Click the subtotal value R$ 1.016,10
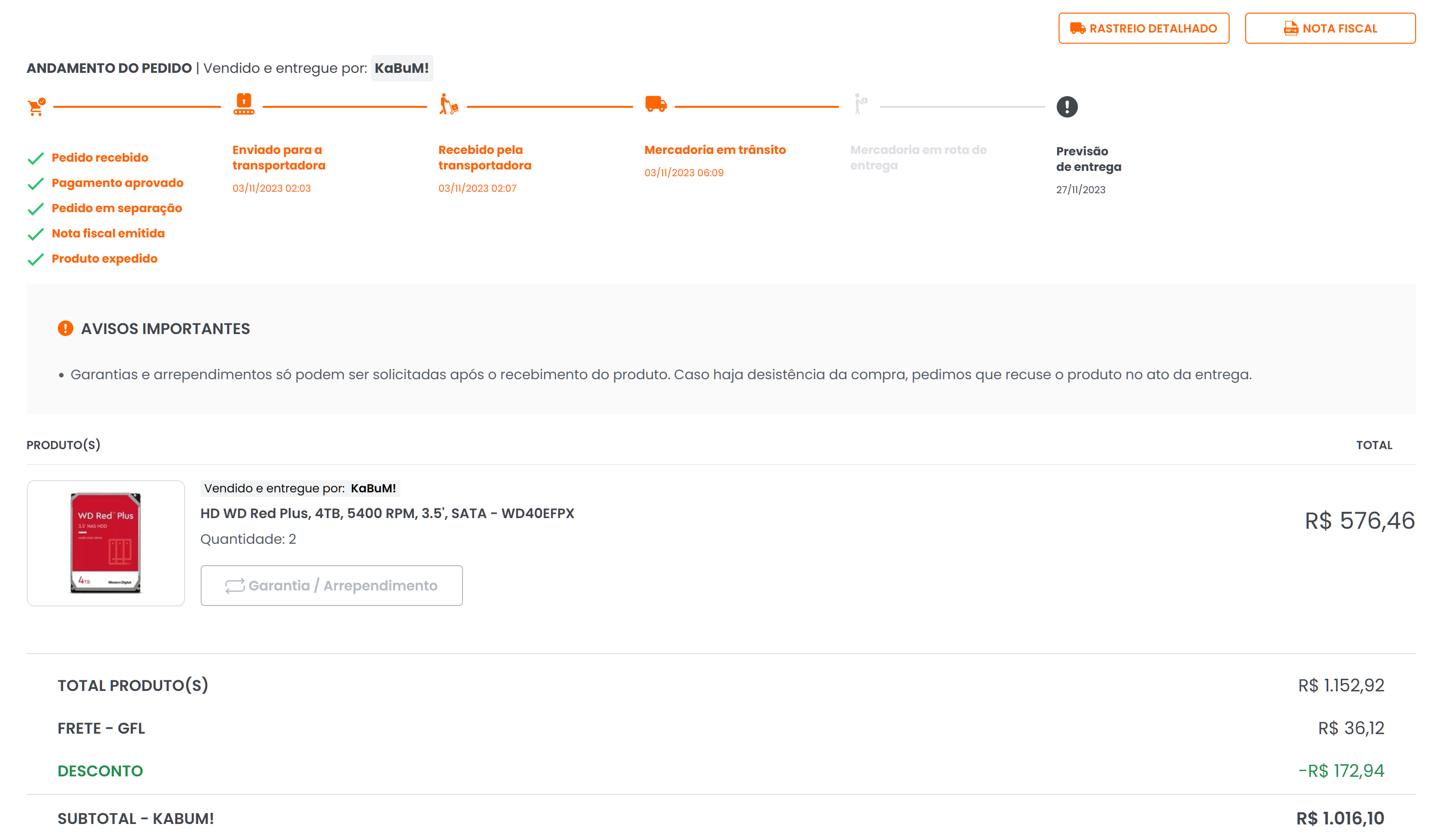The height and width of the screenshot is (840, 1438). (1340, 819)
